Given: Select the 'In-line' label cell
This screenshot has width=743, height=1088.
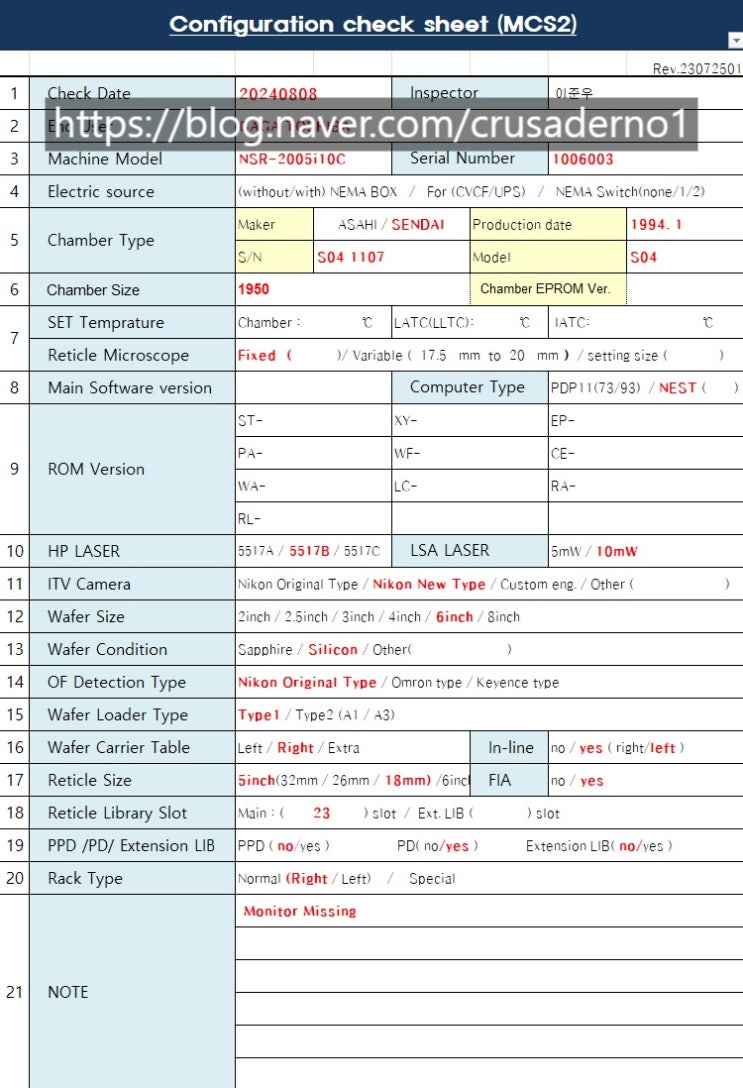Looking at the screenshot, I should pos(509,747).
